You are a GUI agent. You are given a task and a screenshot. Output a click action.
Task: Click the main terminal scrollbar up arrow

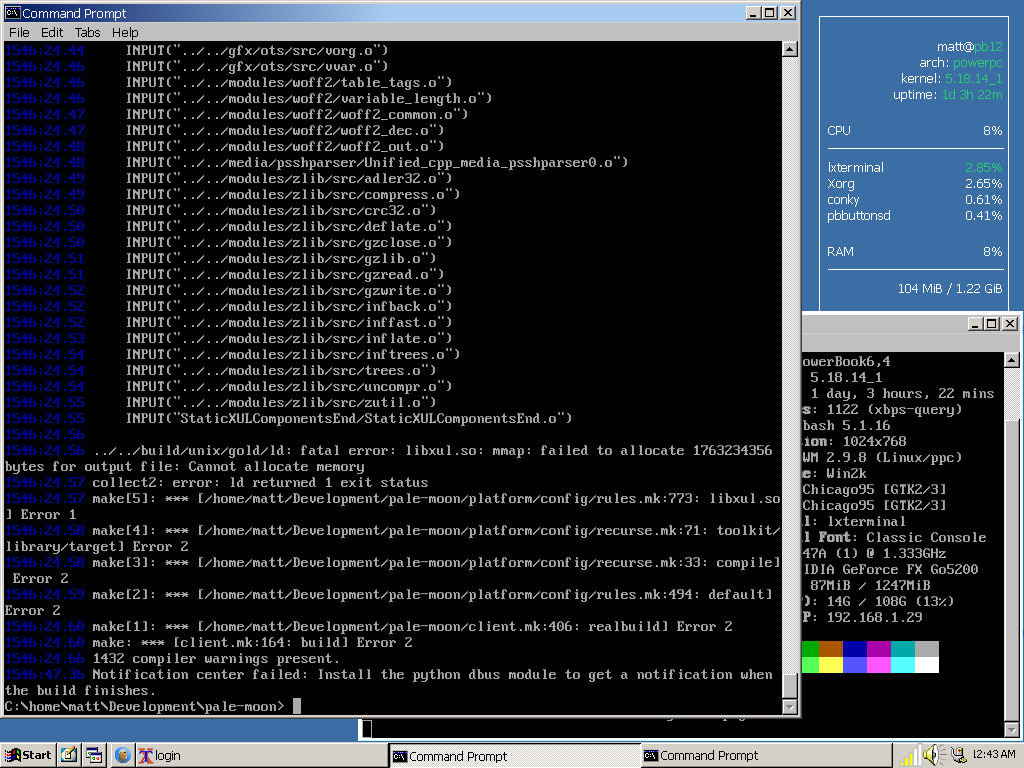(x=790, y=49)
